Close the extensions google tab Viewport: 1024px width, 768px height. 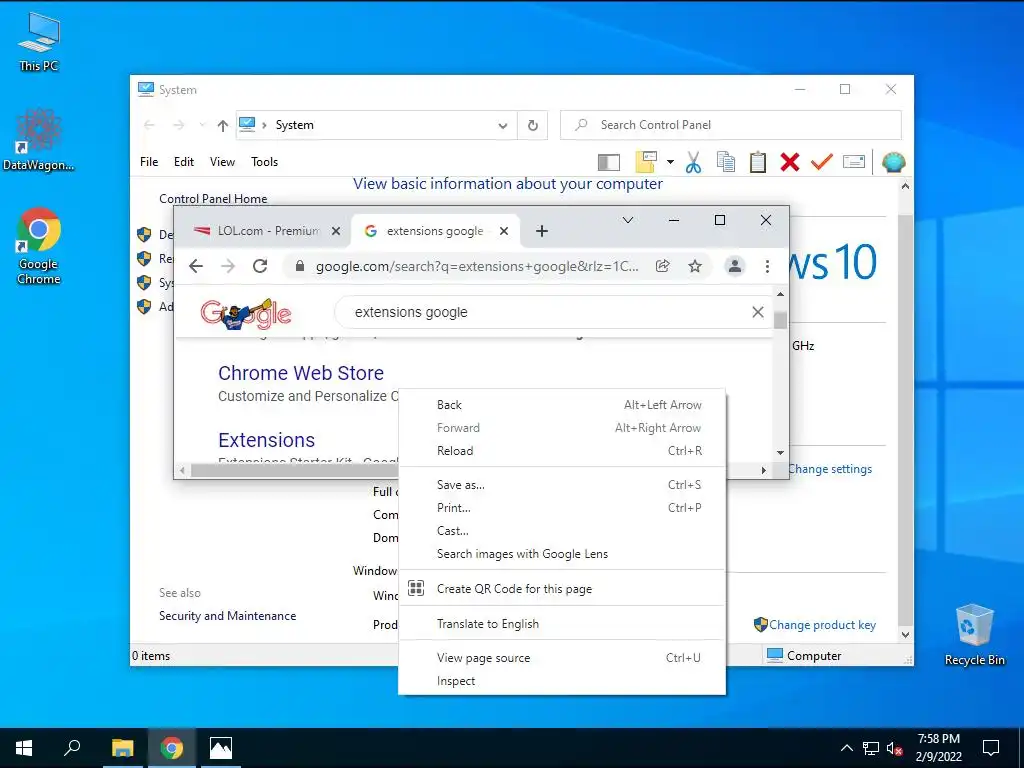point(504,231)
